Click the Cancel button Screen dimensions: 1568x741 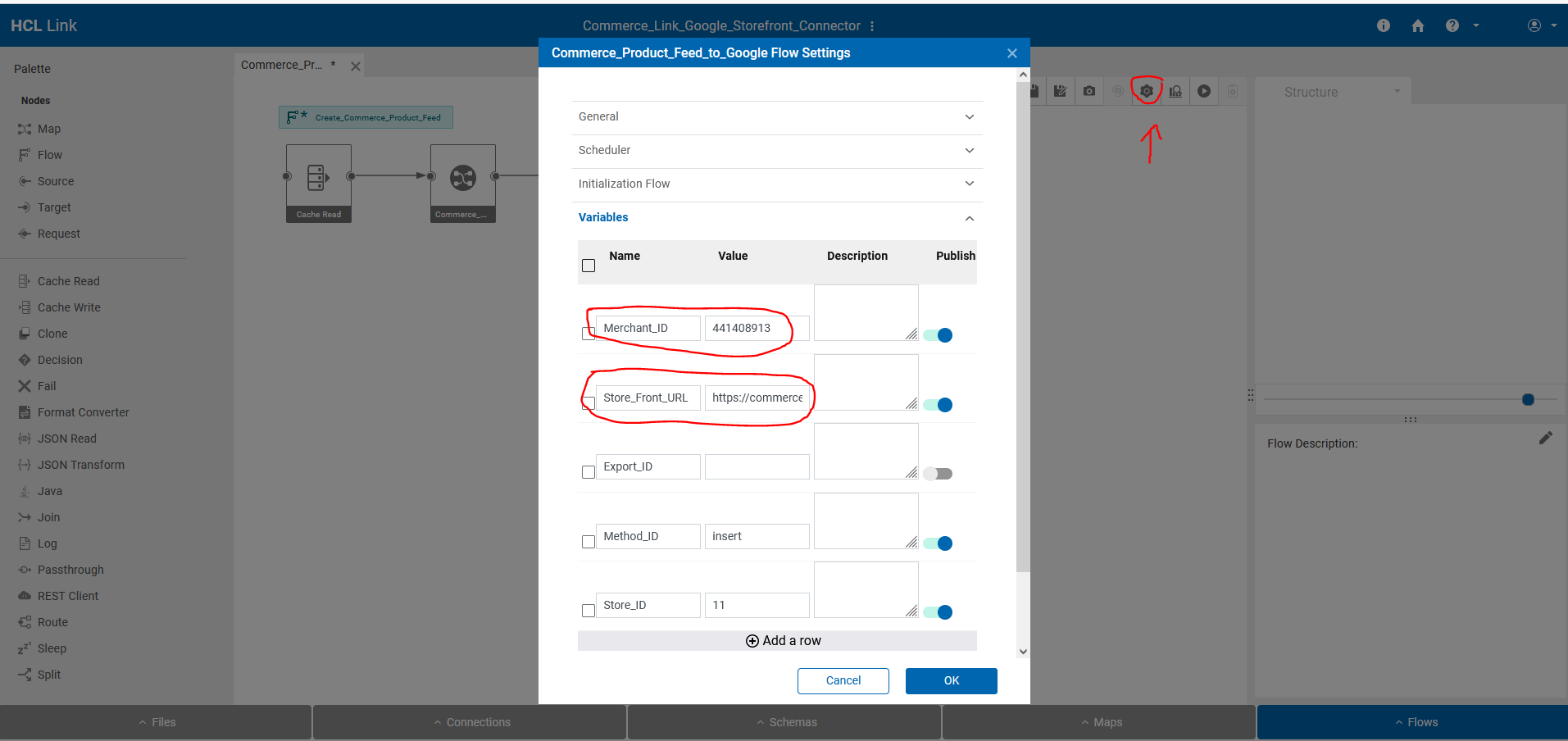pyautogui.click(x=843, y=681)
